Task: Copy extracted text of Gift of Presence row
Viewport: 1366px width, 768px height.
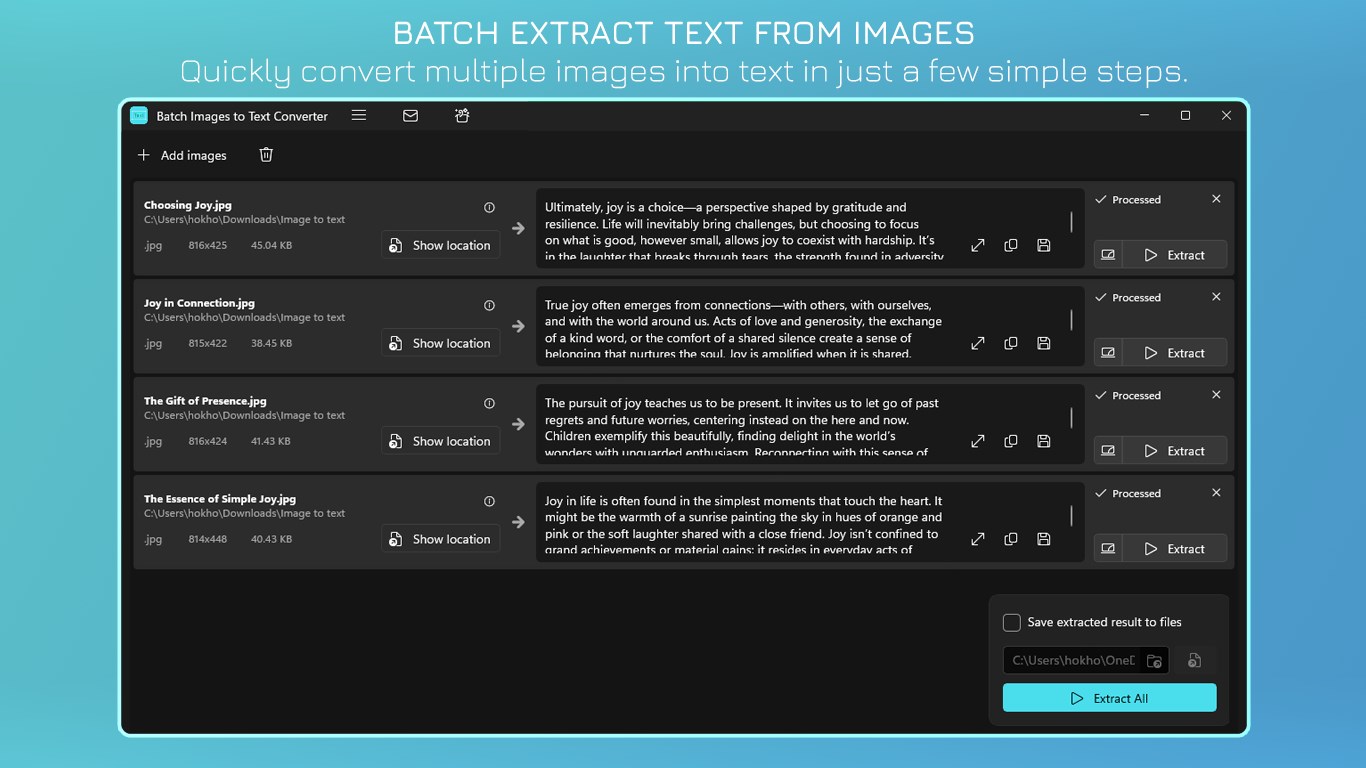Action: coord(1011,441)
